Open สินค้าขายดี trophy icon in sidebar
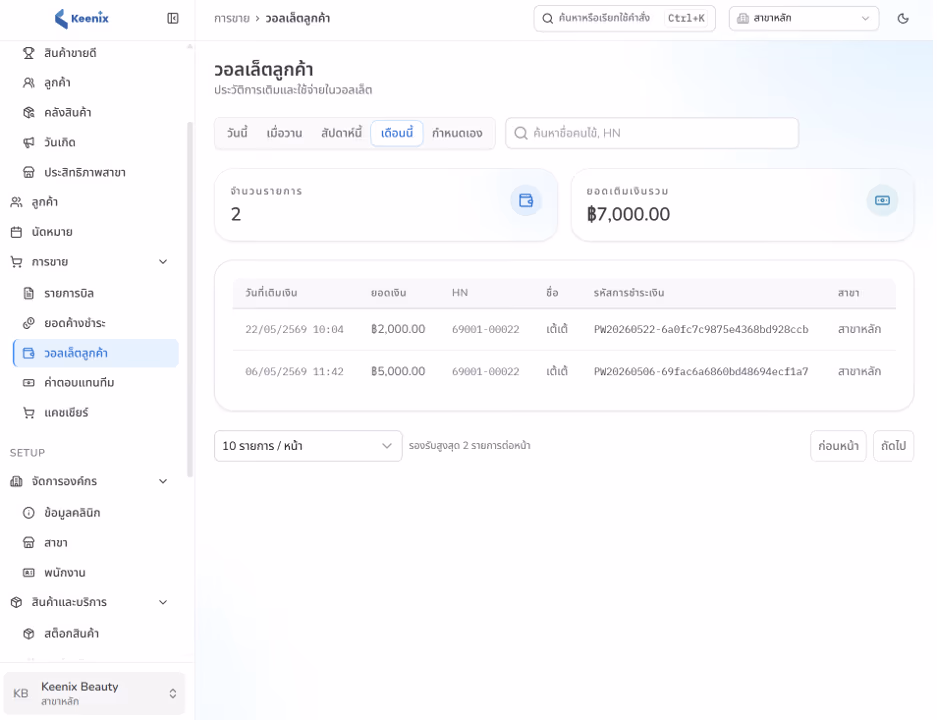Image resolution: width=937 pixels, height=720 pixels. (x=29, y=53)
